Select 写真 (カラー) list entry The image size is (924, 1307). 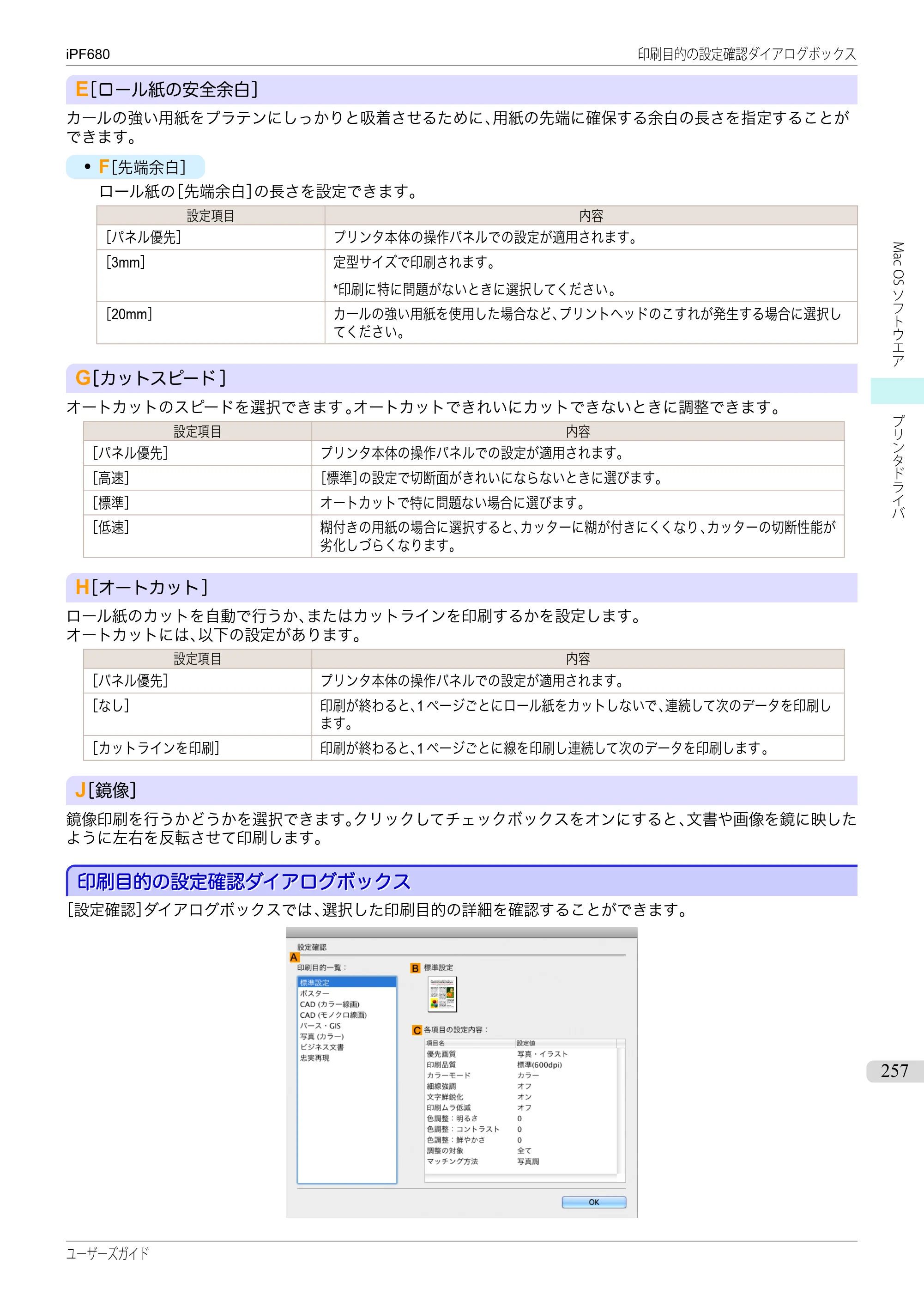tap(346, 1037)
